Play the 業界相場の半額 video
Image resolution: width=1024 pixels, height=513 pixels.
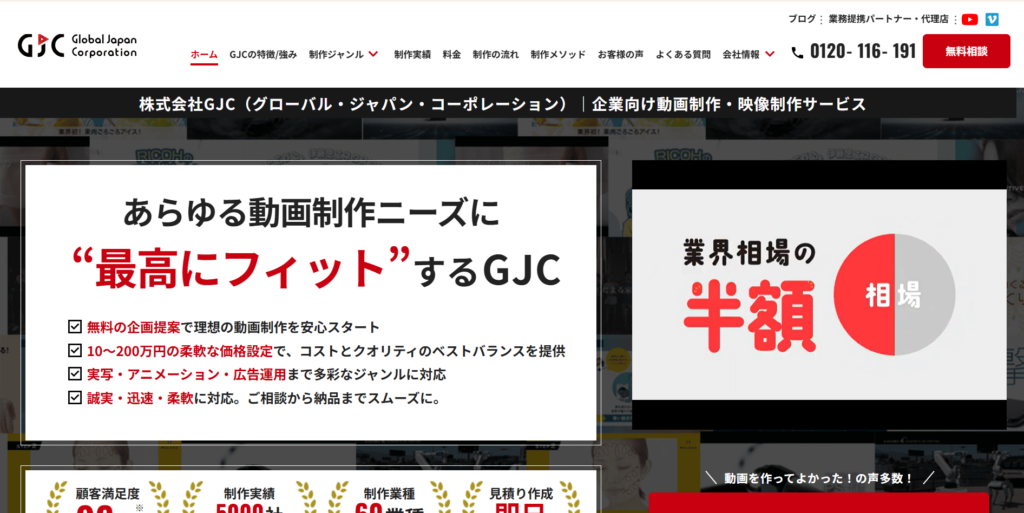click(x=819, y=295)
